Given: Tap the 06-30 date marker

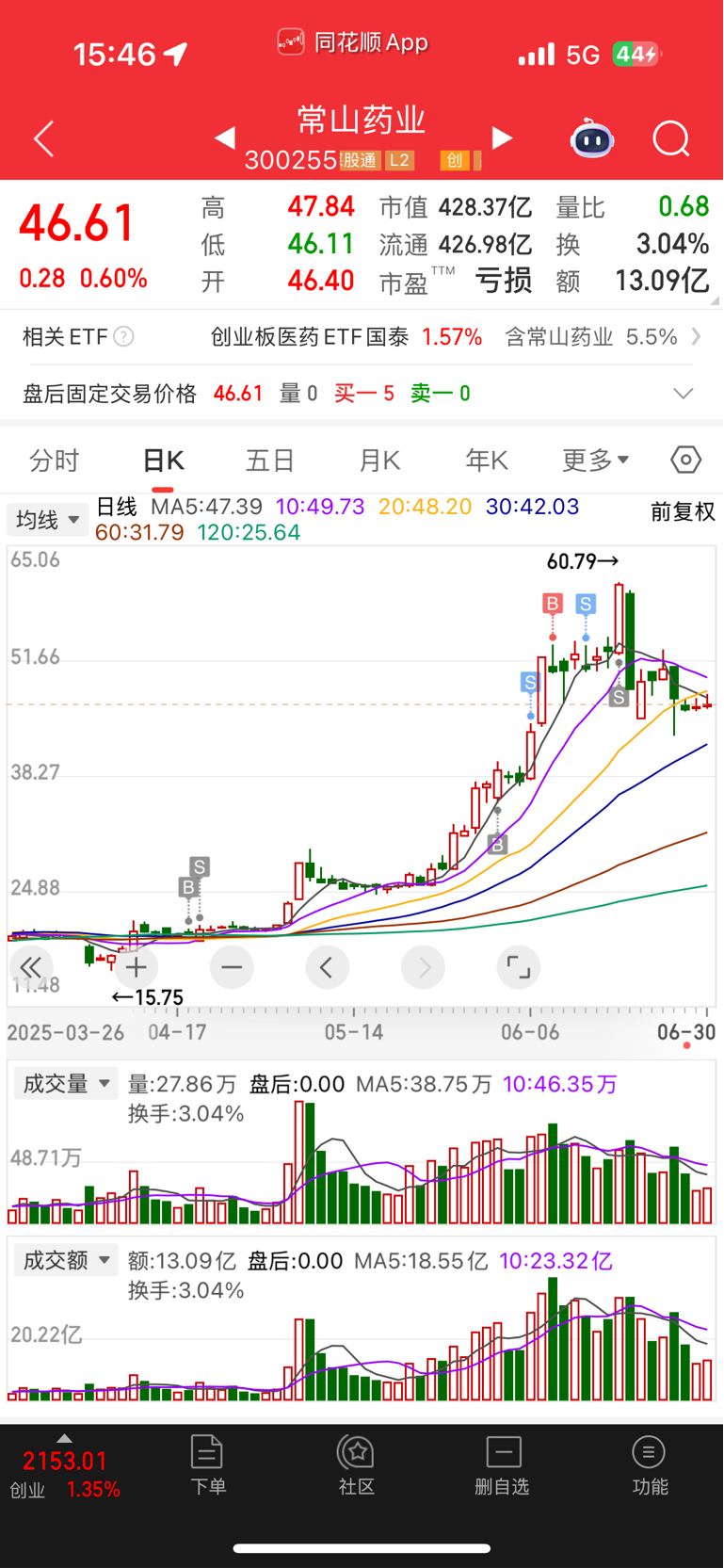Looking at the screenshot, I should (686, 1032).
